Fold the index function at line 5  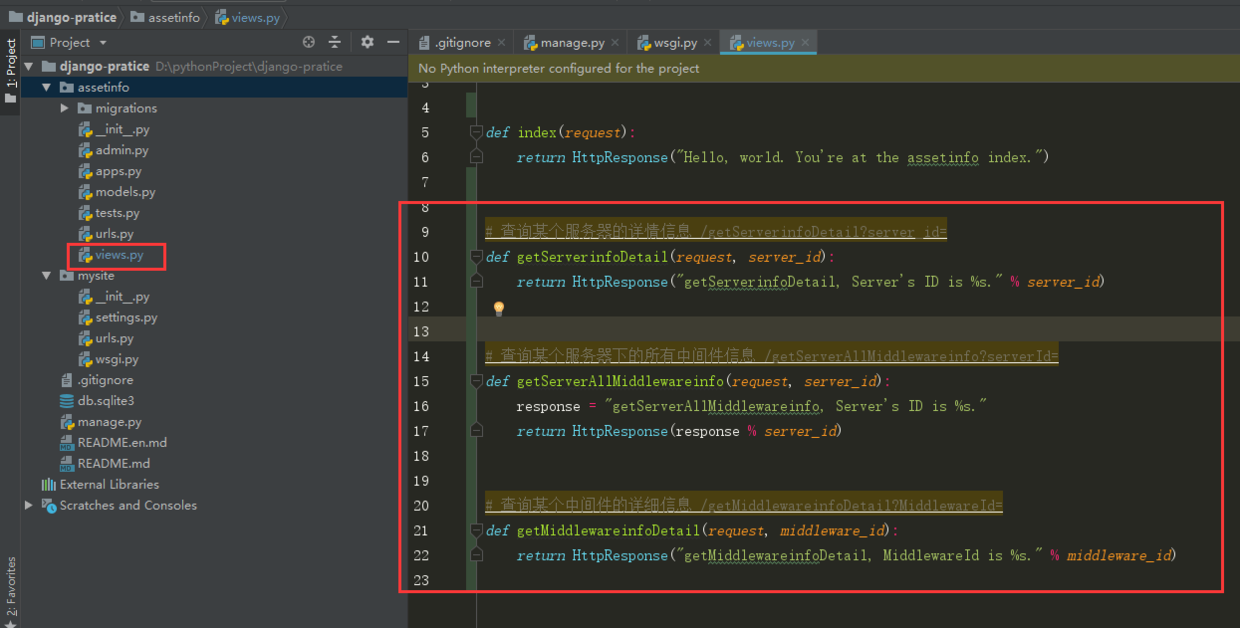[476, 132]
